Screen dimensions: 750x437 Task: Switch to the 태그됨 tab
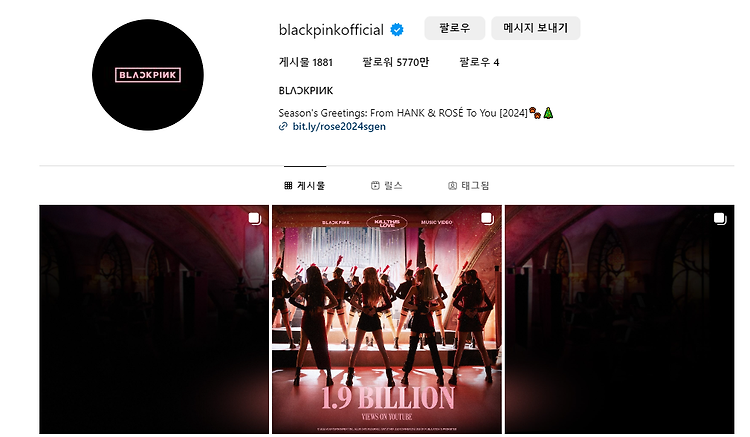pyautogui.click(x=468, y=186)
